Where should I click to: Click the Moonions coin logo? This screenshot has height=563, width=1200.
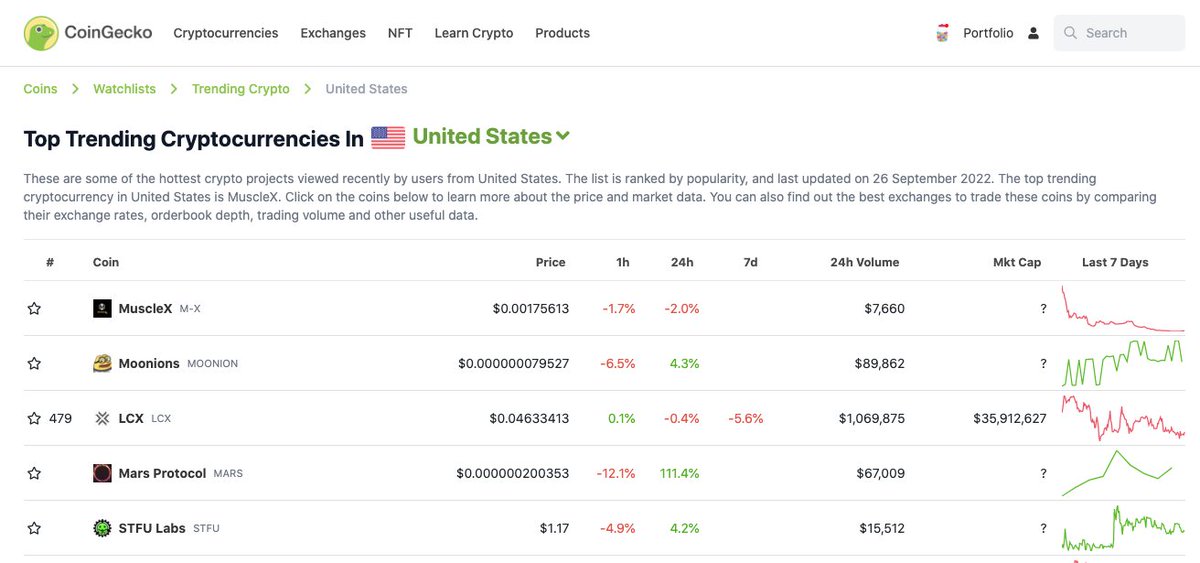point(102,363)
